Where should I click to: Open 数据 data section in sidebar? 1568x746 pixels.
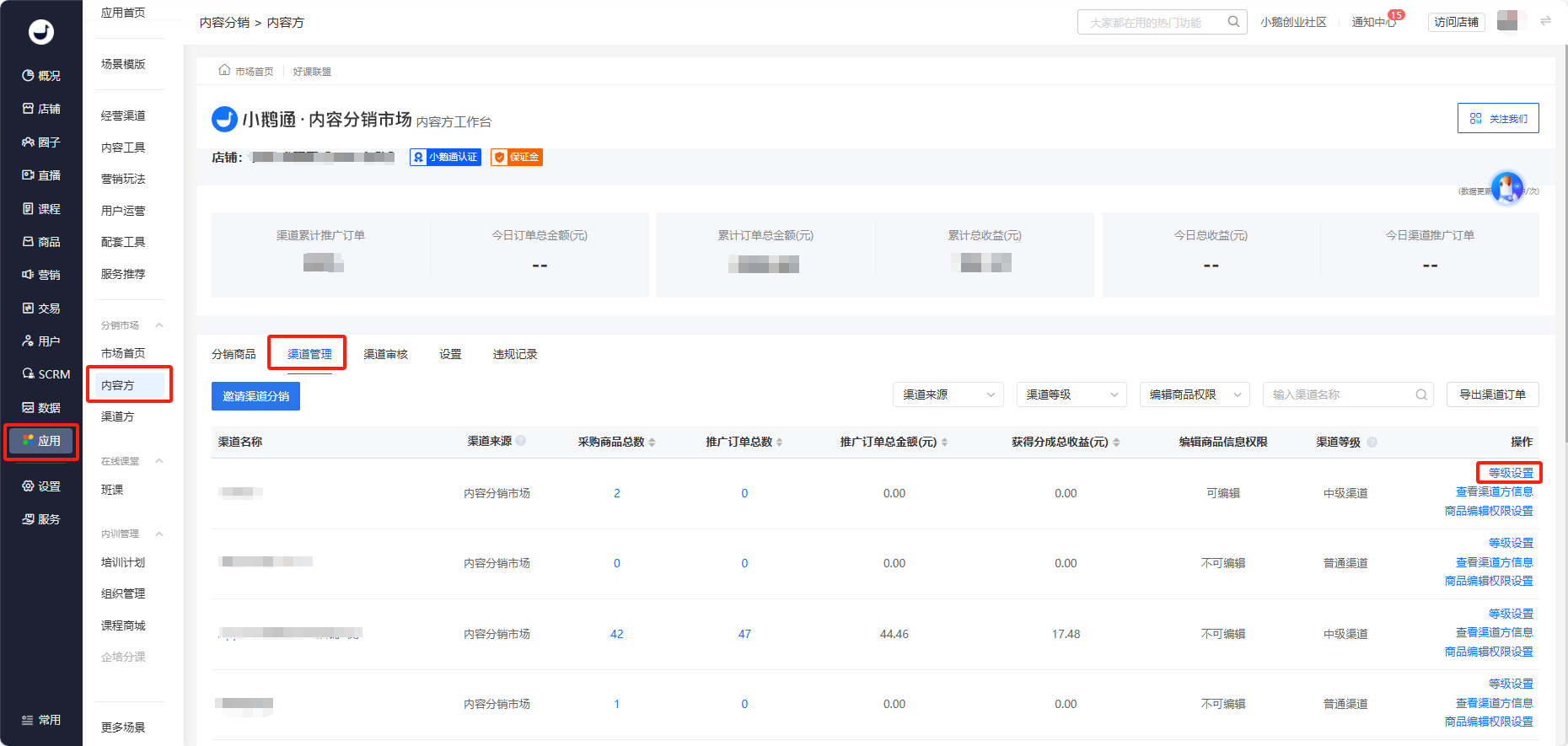[x=41, y=408]
